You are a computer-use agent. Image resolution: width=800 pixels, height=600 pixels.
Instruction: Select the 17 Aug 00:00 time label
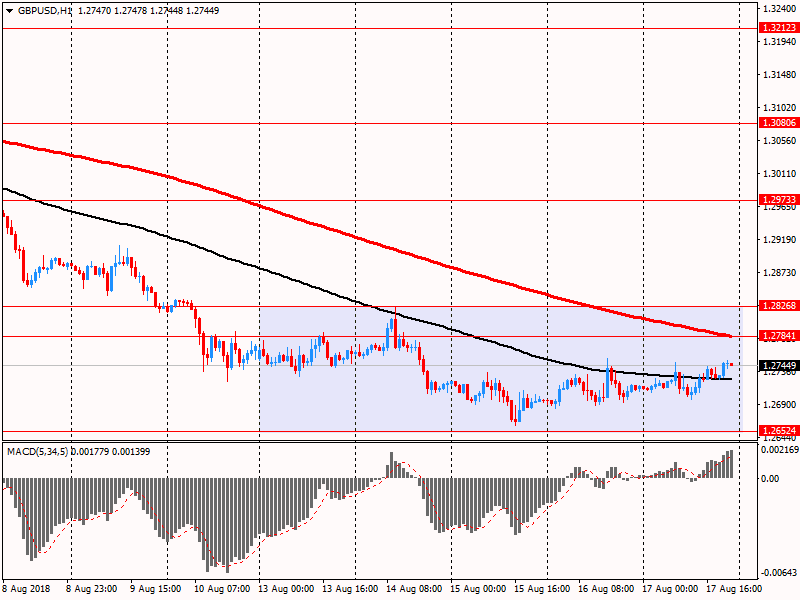pos(670,589)
